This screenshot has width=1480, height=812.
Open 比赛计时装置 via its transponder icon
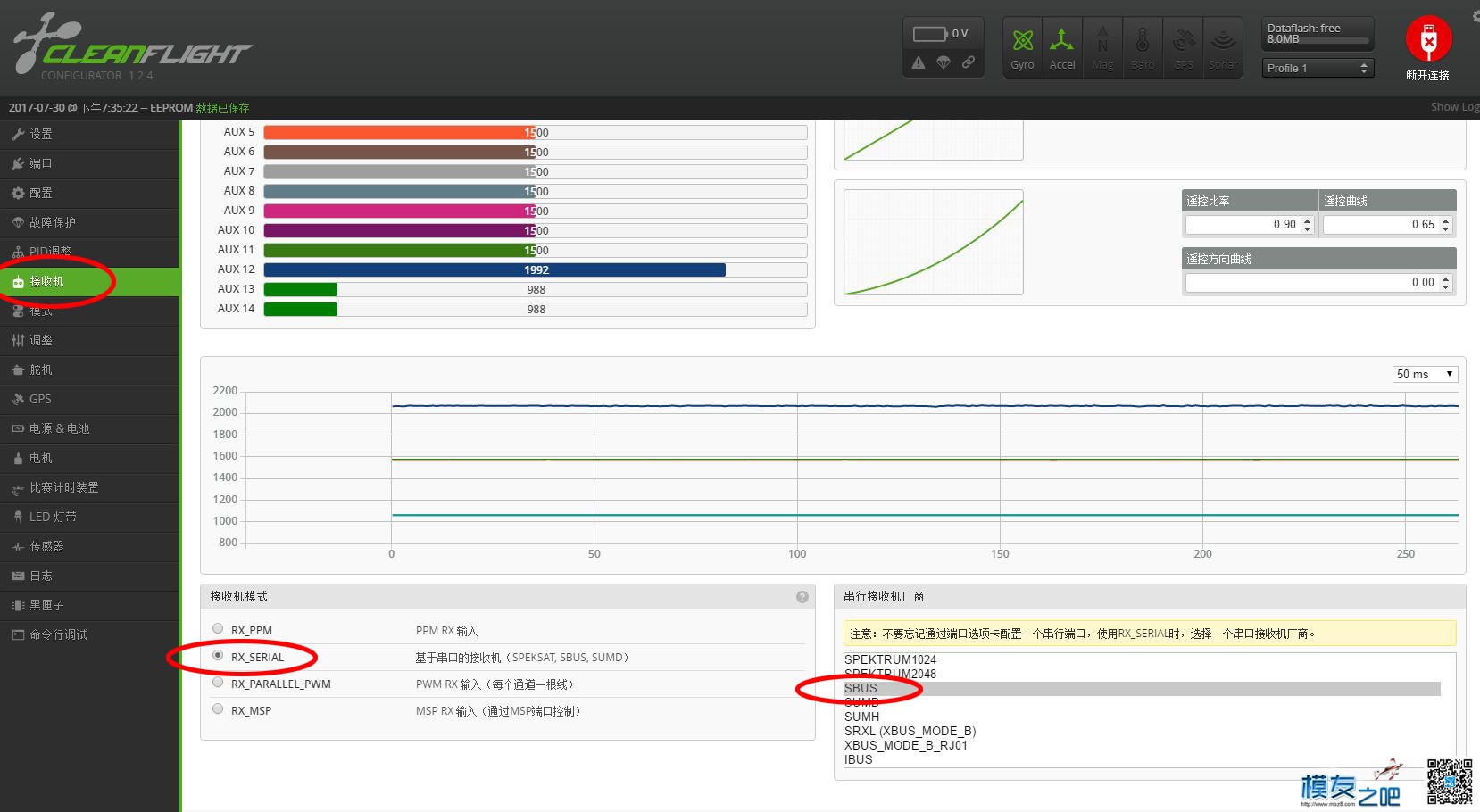click(x=18, y=488)
